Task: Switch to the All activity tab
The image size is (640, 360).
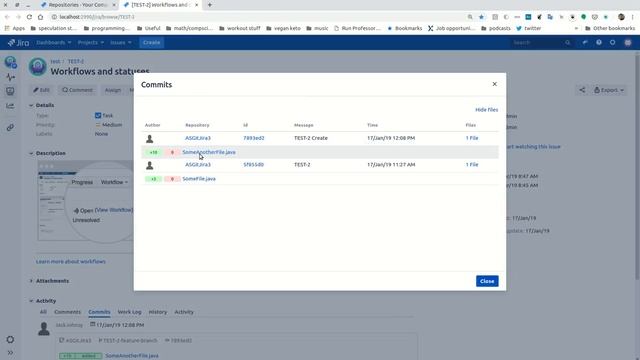Action: [43, 312]
